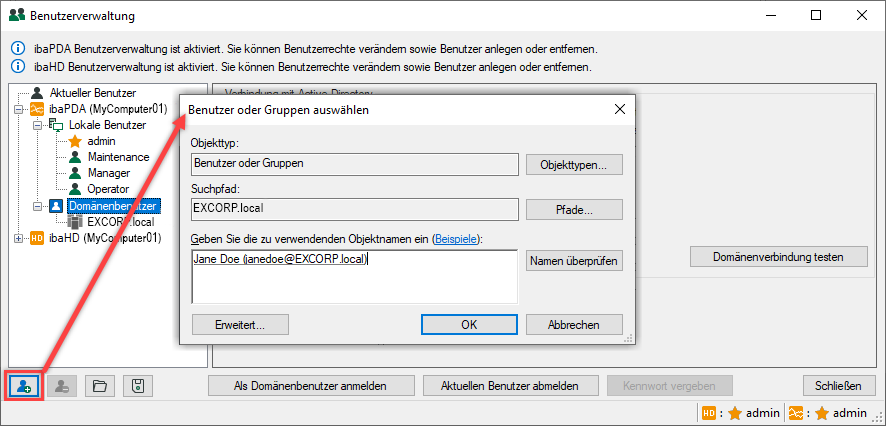Select the Maintenance user

[x=118, y=157]
